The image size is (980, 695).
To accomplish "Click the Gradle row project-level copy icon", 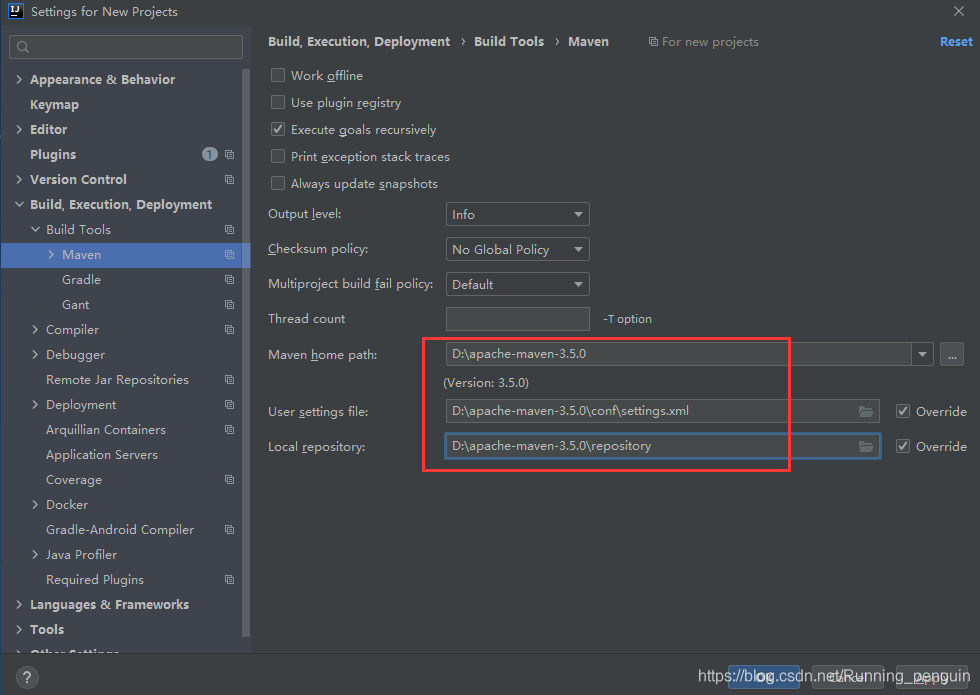I will pos(229,279).
